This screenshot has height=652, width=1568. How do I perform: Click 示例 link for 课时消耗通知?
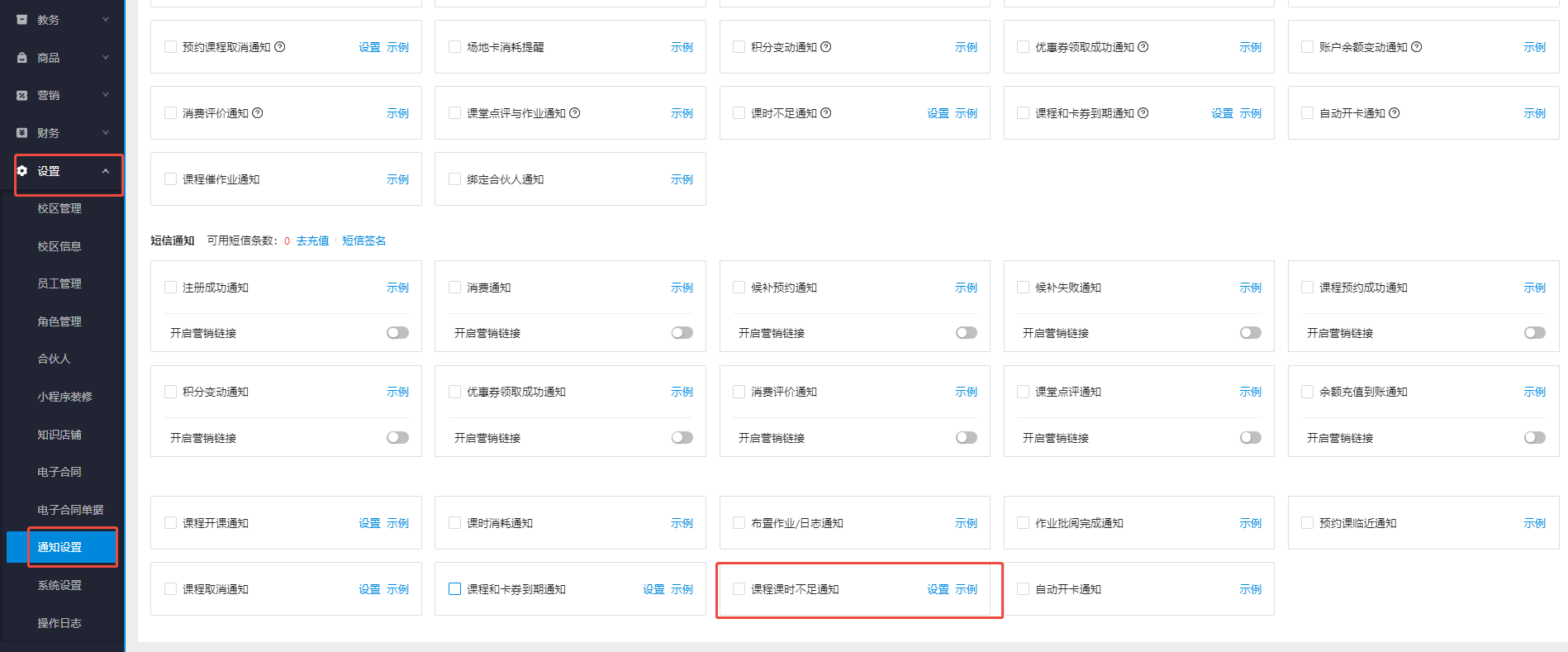682,523
